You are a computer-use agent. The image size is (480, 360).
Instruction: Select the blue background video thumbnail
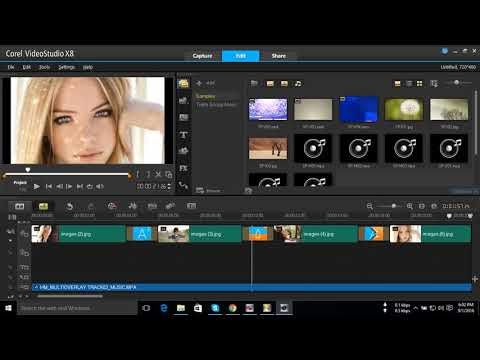(359, 109)
